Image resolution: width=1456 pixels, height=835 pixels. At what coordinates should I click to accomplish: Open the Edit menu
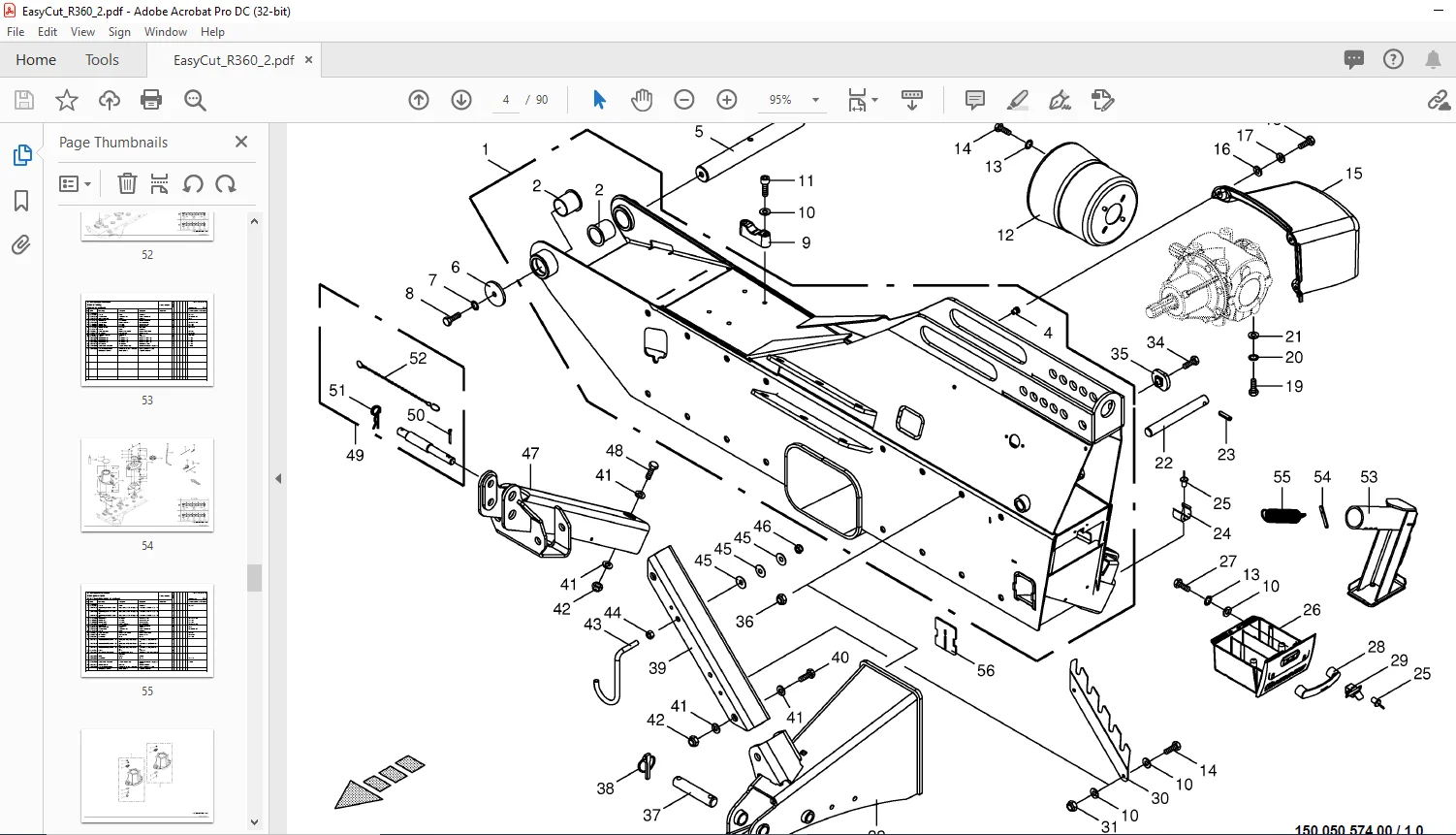click(x=47, y=32)
